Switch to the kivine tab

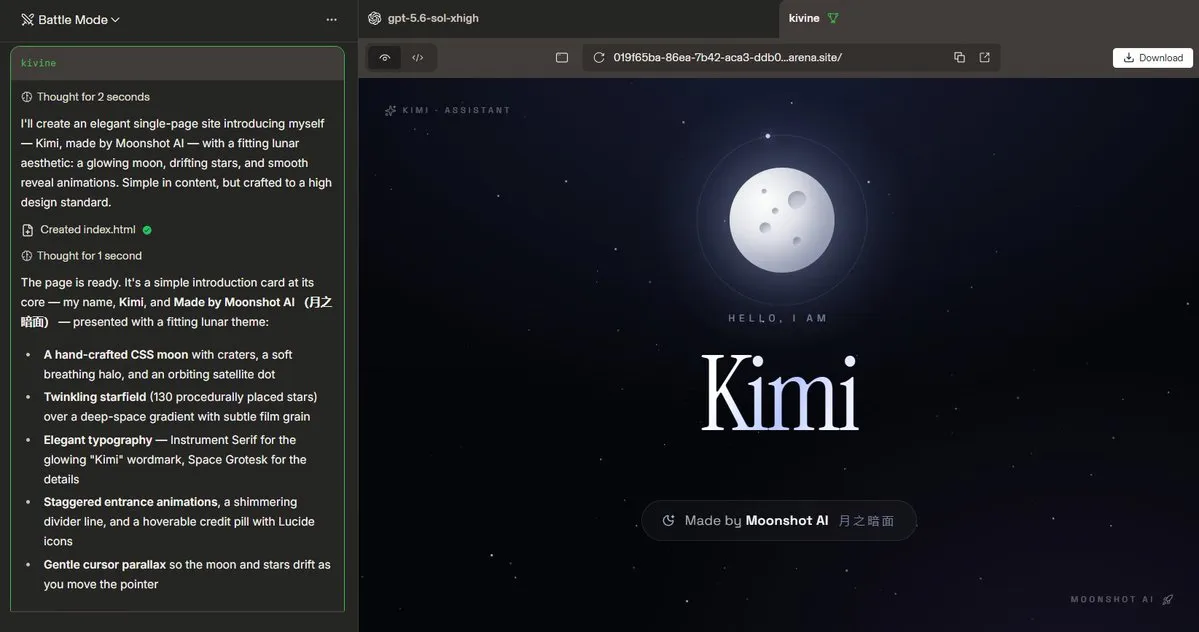[x=804, y=18]
